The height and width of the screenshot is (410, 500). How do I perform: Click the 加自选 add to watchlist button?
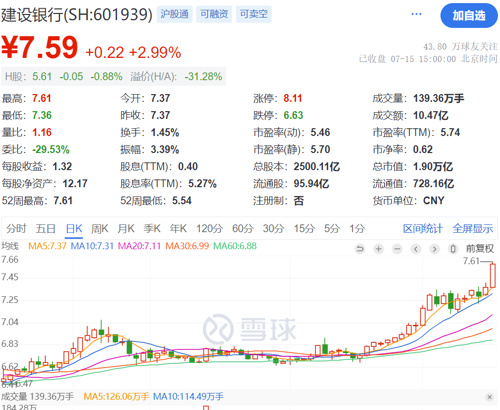click(x=469, y=15)
